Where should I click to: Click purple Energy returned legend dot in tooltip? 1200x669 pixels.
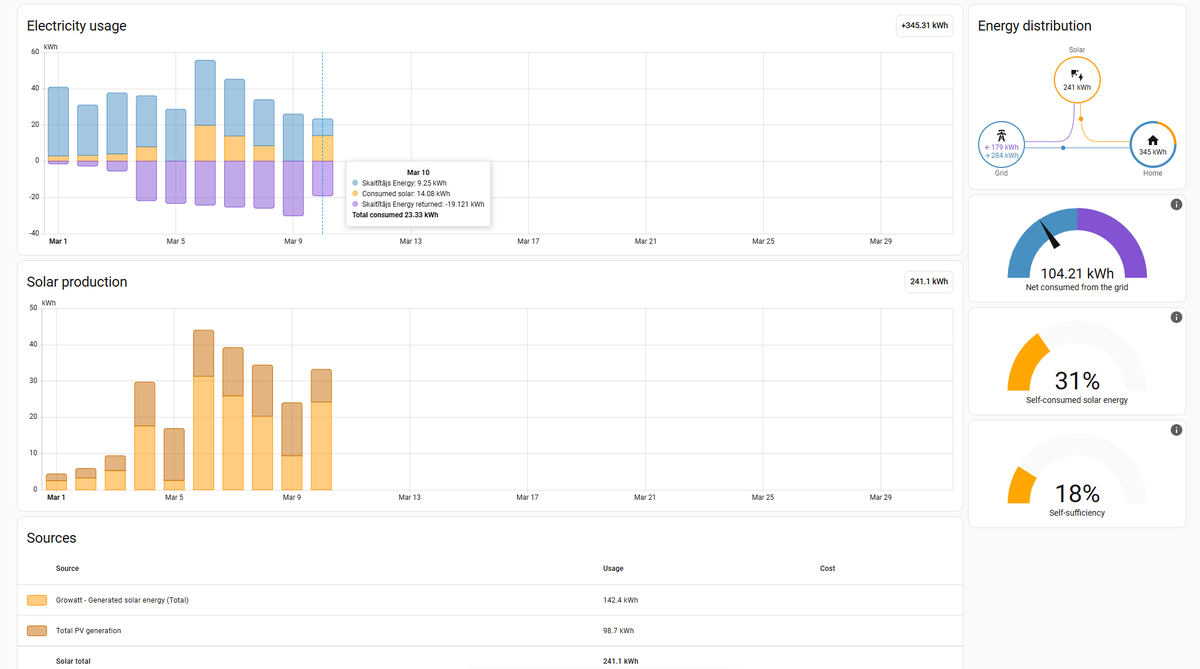tap(355, 204)
